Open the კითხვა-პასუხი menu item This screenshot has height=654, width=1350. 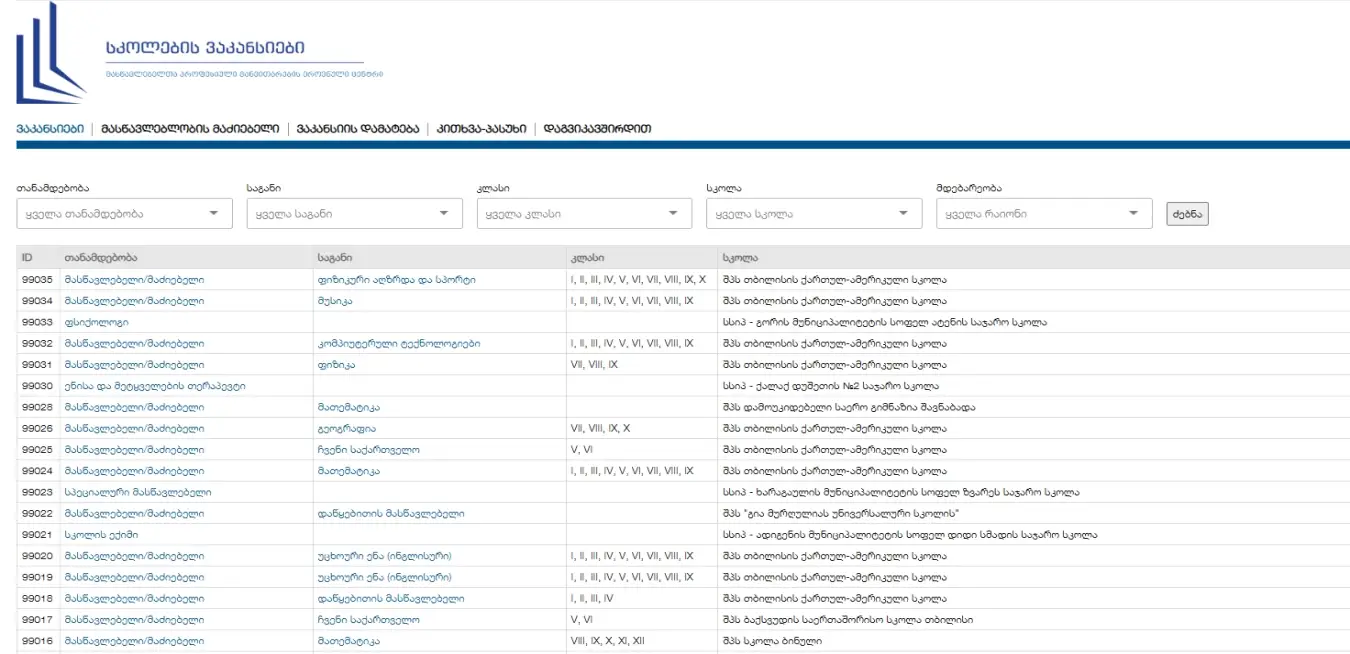481,129
